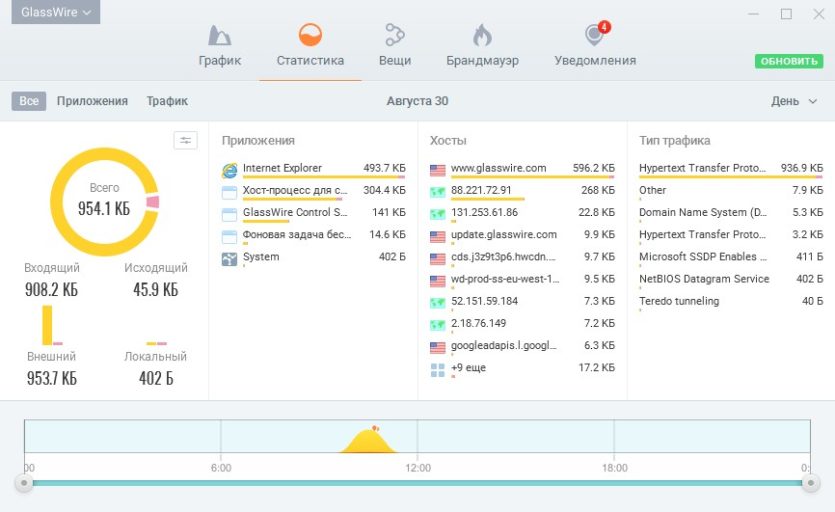Image resolution: width=835 pixels, height=512 pixels.
Task: Open the Брандмауэр flame icon
Action: 482,35
